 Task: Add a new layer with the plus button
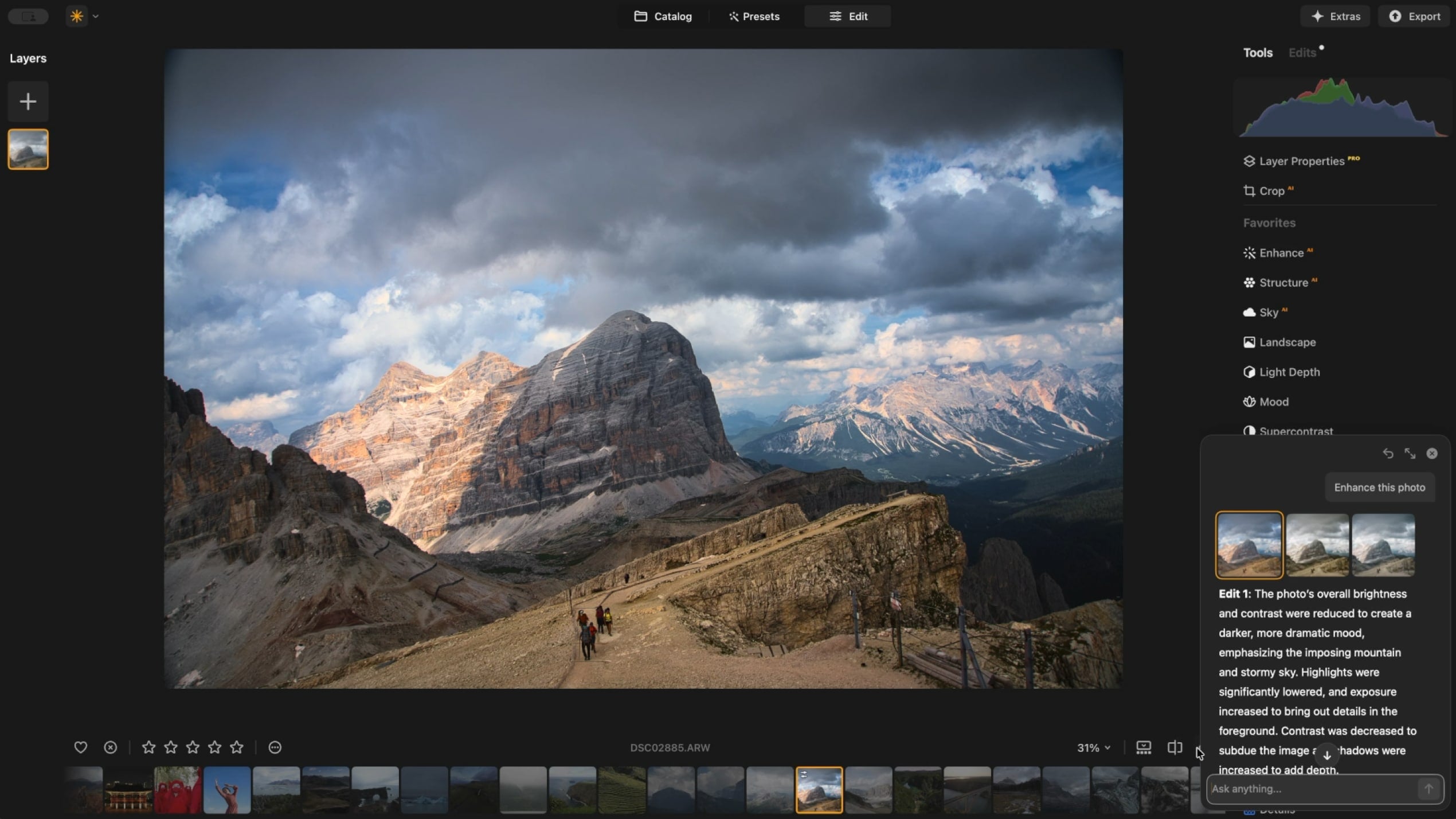coord(28,102)
